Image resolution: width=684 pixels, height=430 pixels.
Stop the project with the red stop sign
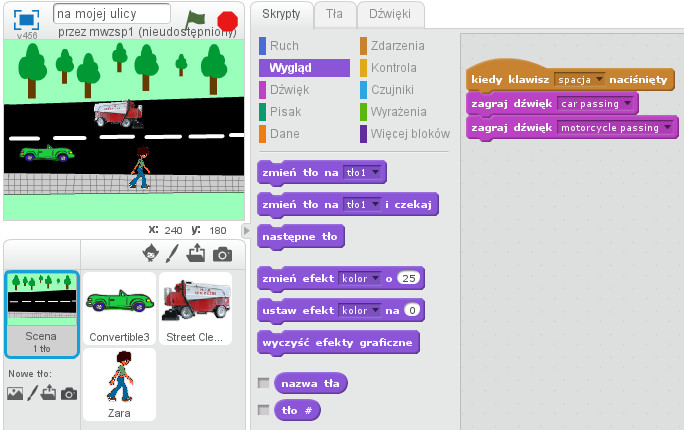point(227,21)
